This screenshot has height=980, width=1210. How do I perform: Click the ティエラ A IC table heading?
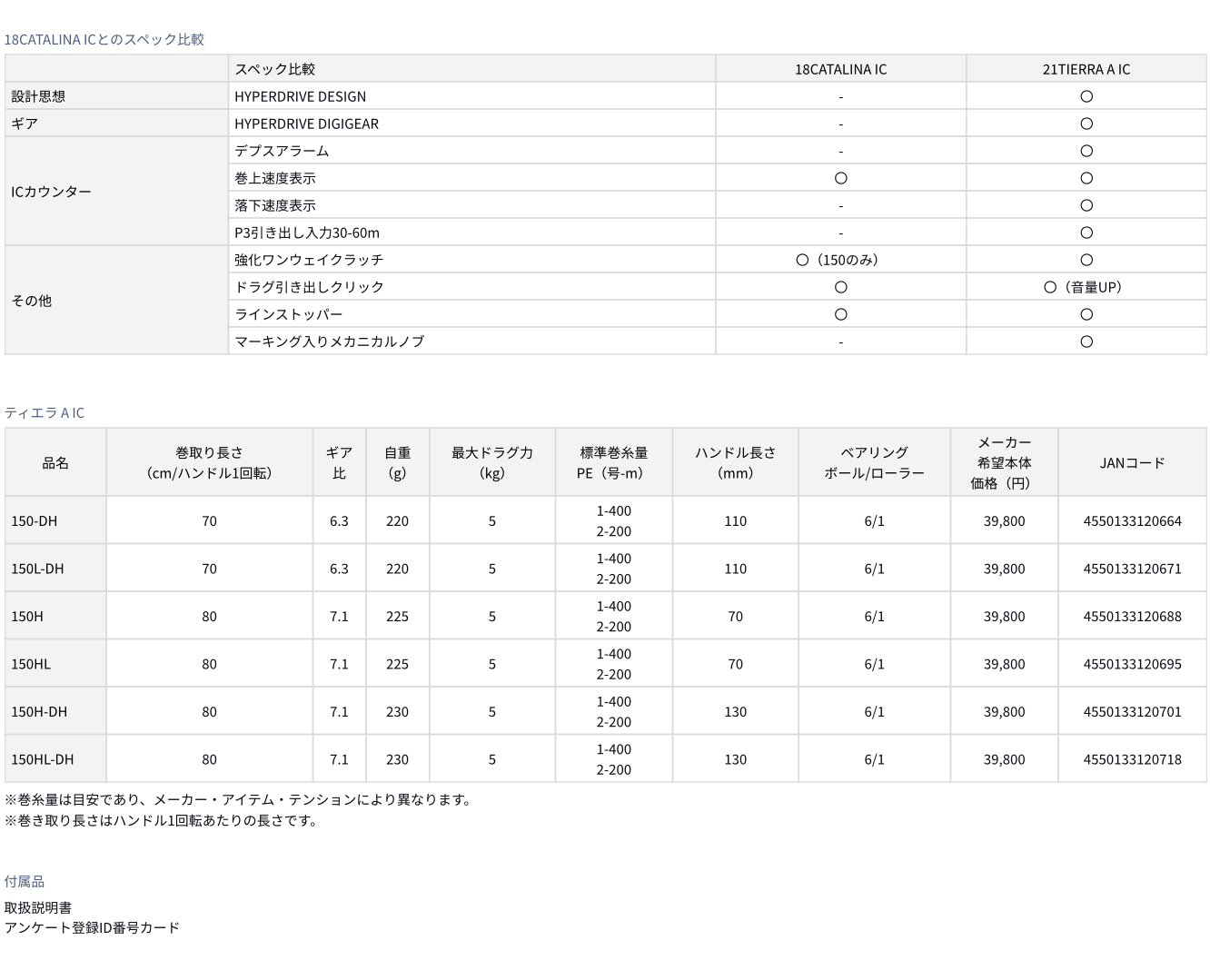coord(45,412)
